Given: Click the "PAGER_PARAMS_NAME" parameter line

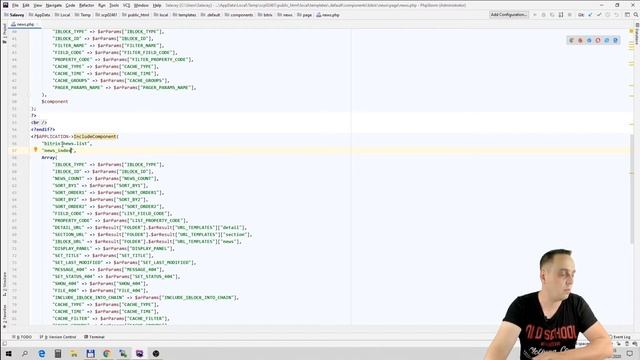Looking at the screenshot, I should click(124, 87).
